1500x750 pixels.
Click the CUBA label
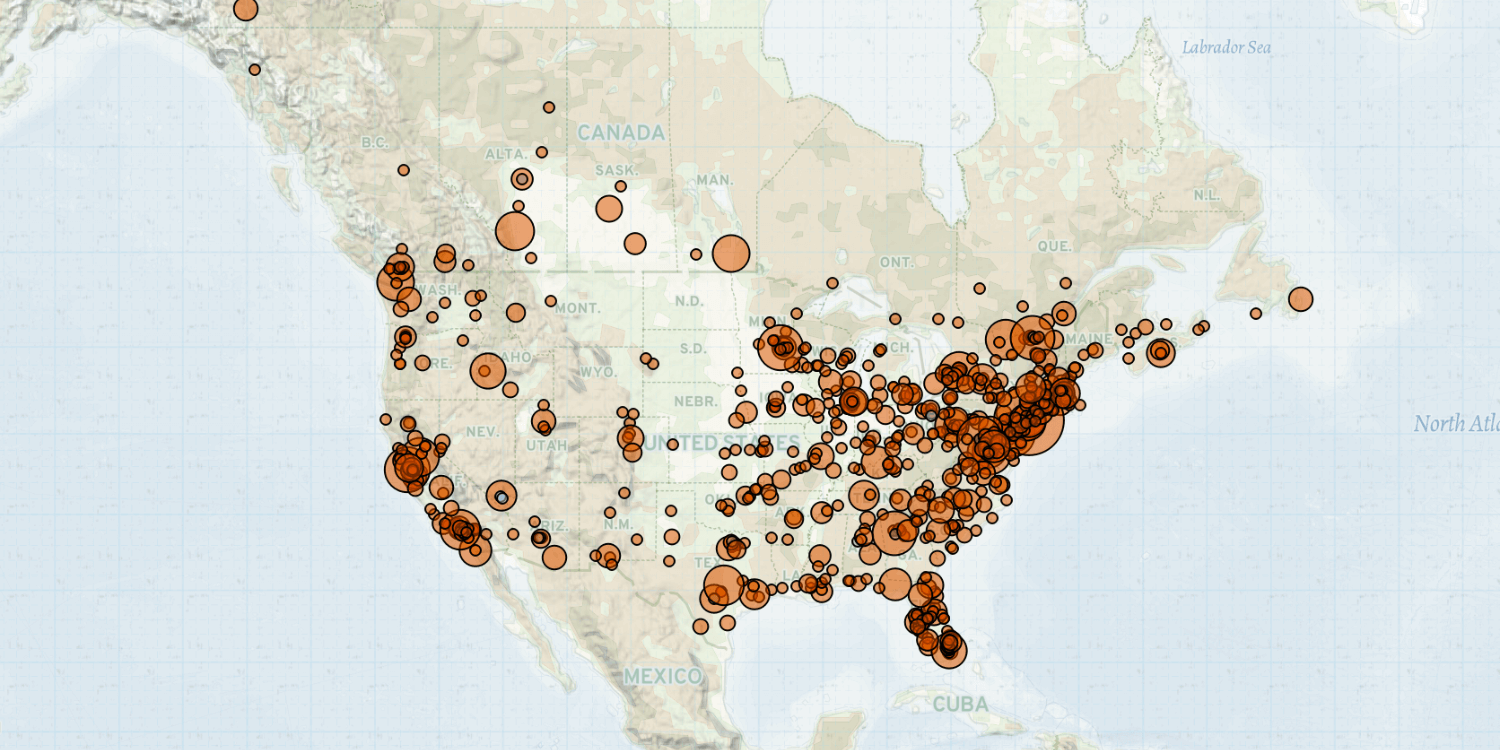click(960, 704)
